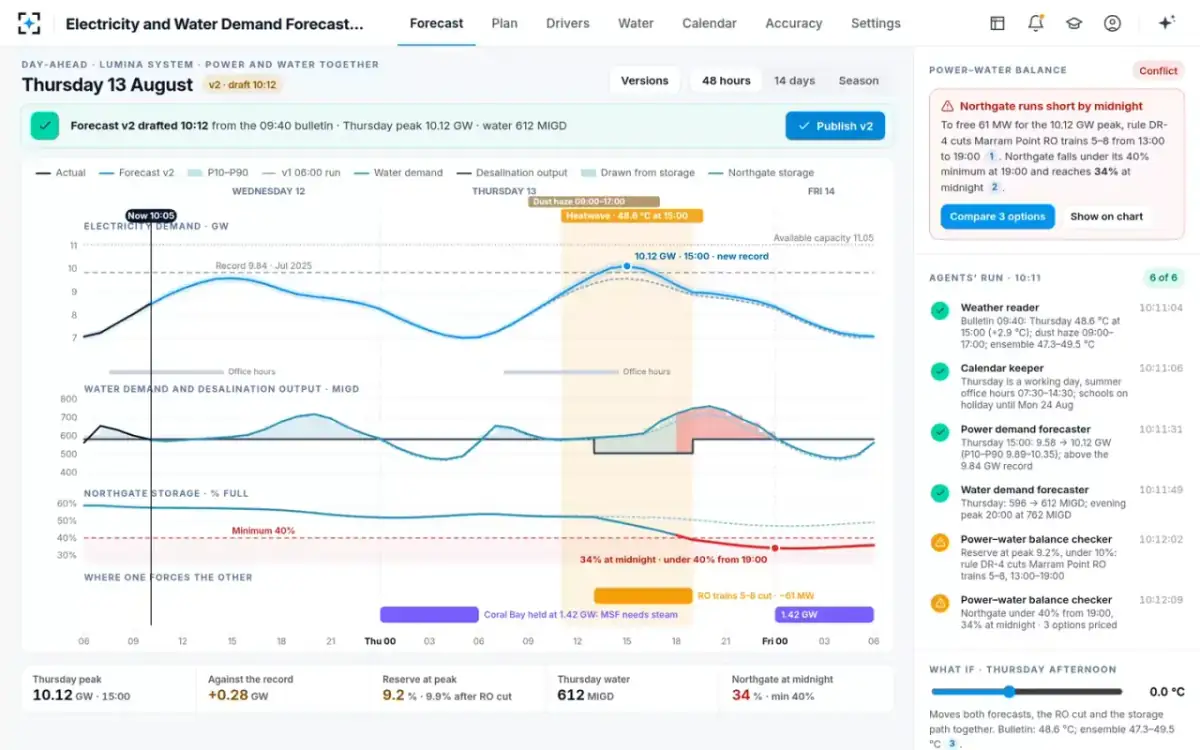Viewport: 1200px width, 750px height.
Task: Click the Now 10:05 timeline marker
Action: (x=152, y=215)
